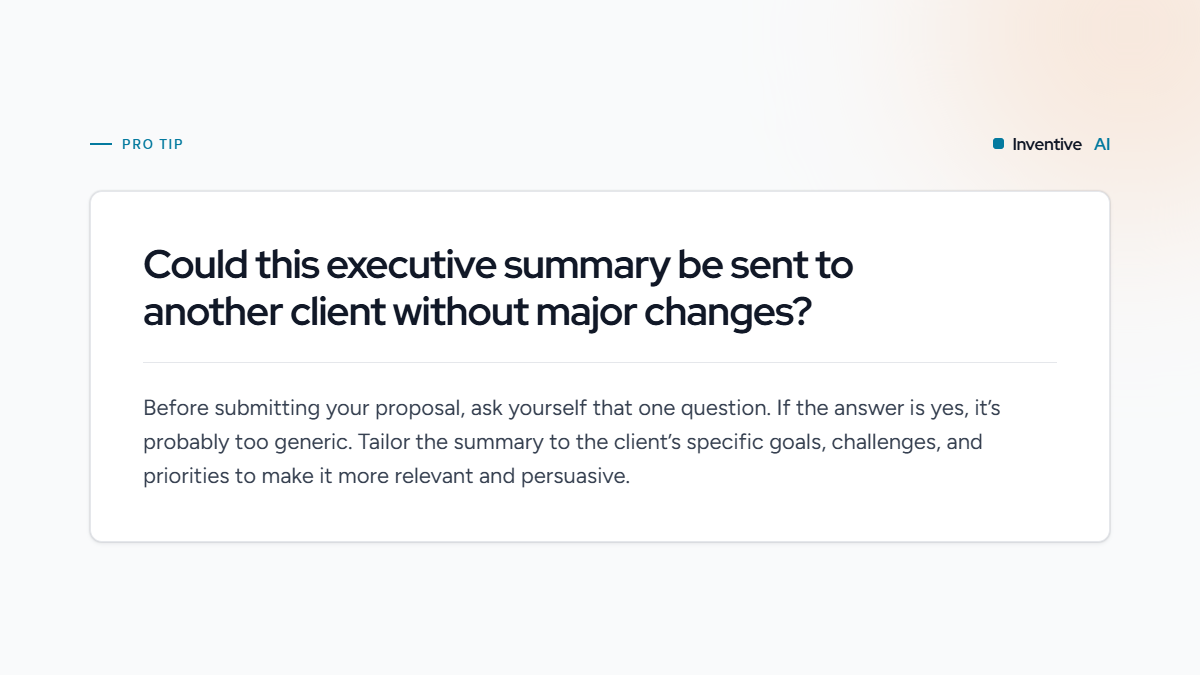Click the PRO TIP label
Image resolution: width=1200 pixels, height=675 pixels.
(153, 144)
